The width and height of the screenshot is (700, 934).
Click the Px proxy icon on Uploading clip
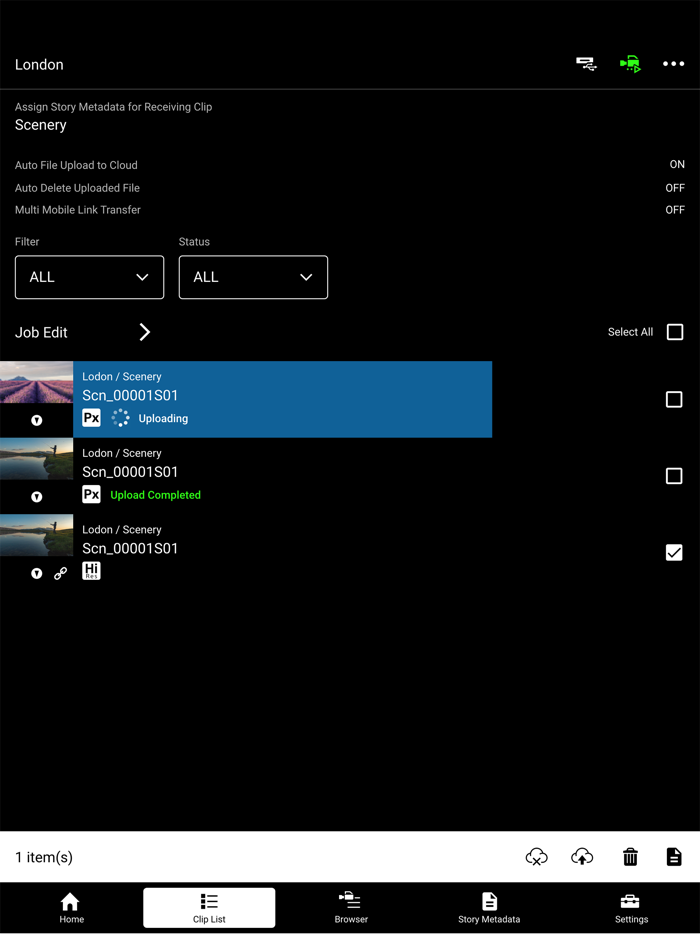click(x=91, y=418)
